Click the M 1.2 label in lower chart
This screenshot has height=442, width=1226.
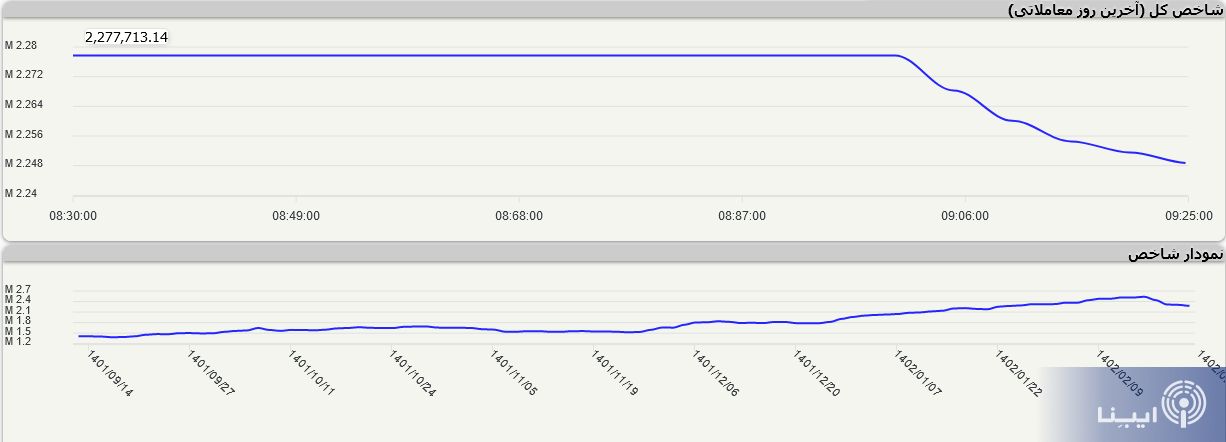click(18, 341)
